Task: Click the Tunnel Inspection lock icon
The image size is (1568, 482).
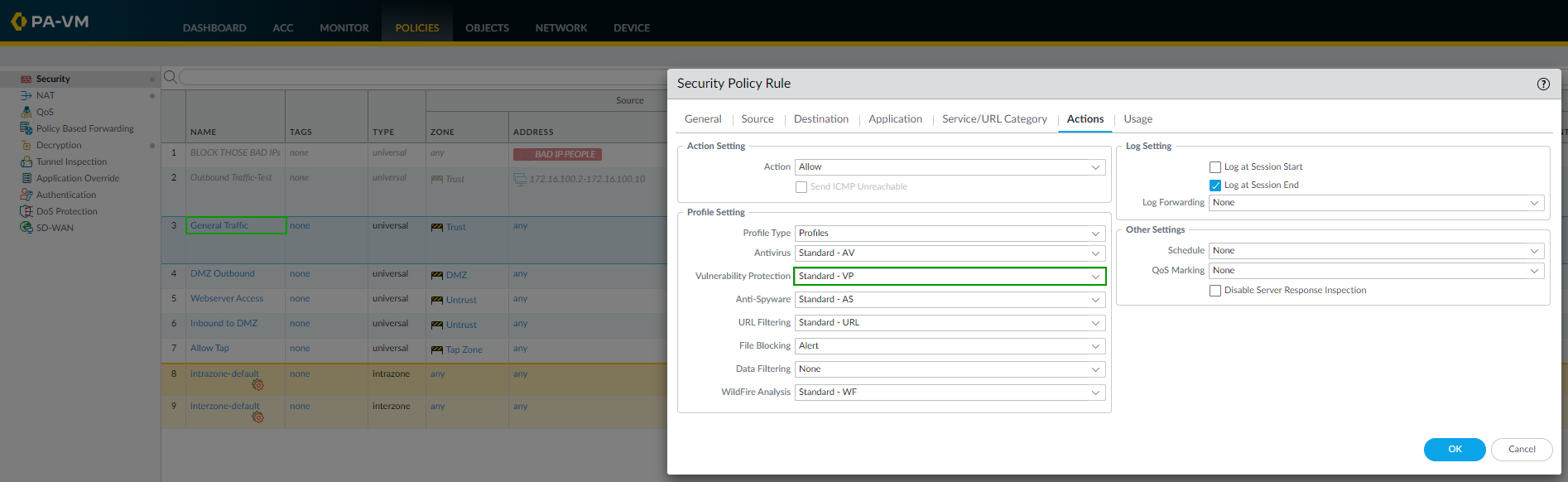Action: [x=26, y=161]
